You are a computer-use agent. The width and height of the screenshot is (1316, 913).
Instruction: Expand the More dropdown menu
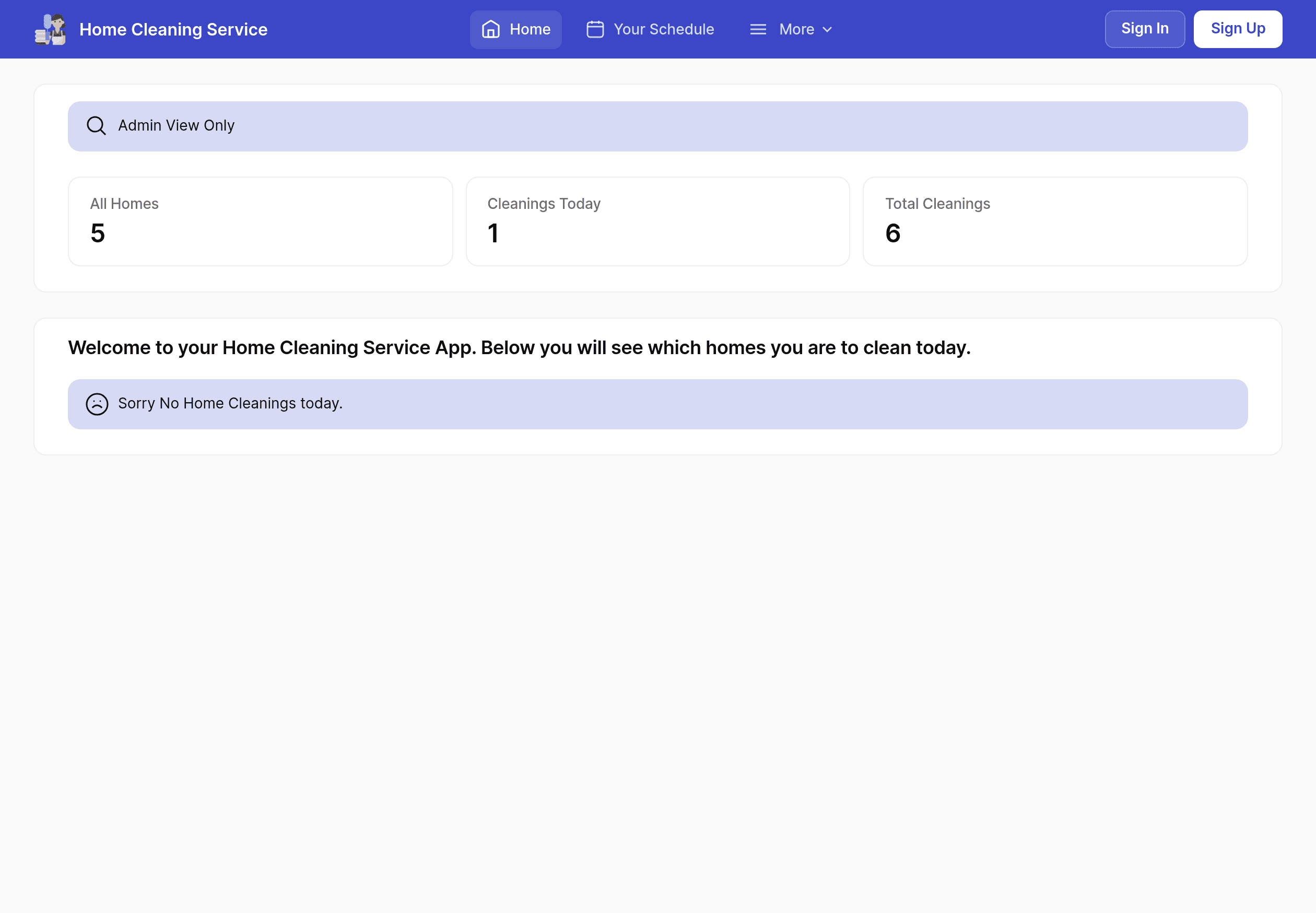(x=792, y=29)
